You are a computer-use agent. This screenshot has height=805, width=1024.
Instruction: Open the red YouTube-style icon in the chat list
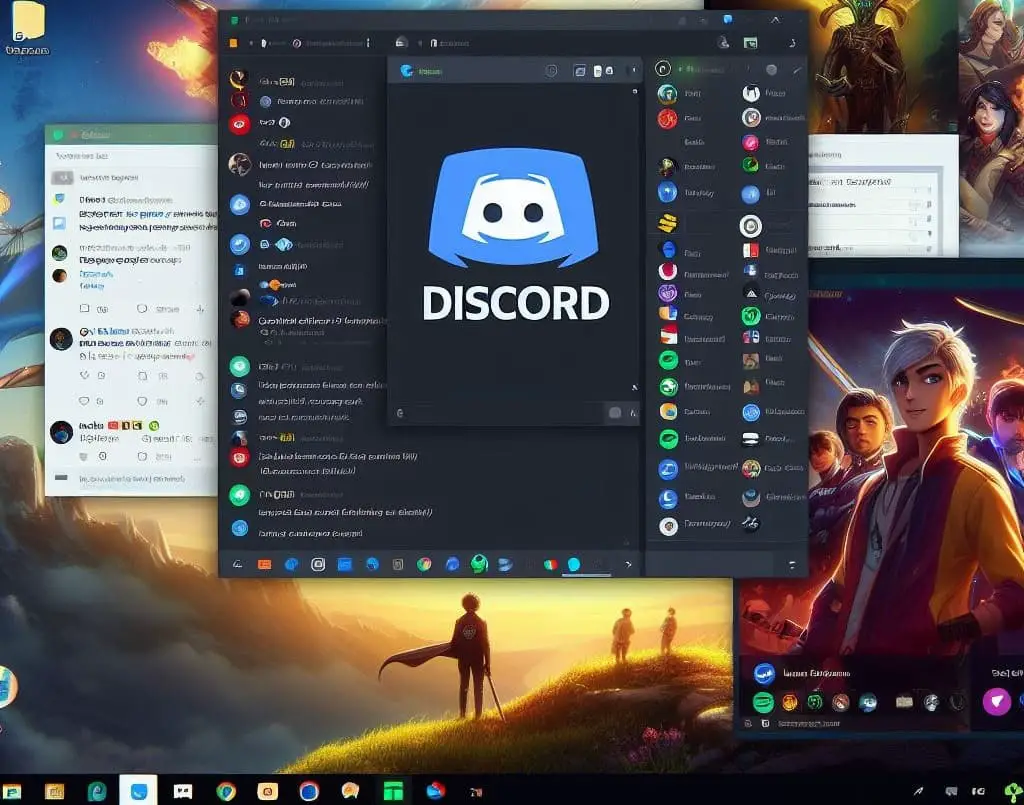(240, 124)
